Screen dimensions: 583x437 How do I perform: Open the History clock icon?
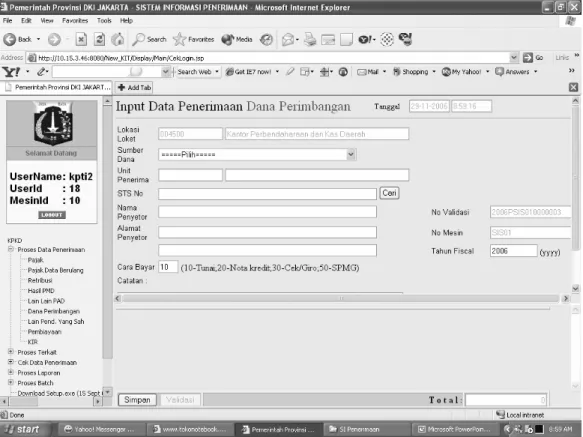266,39
